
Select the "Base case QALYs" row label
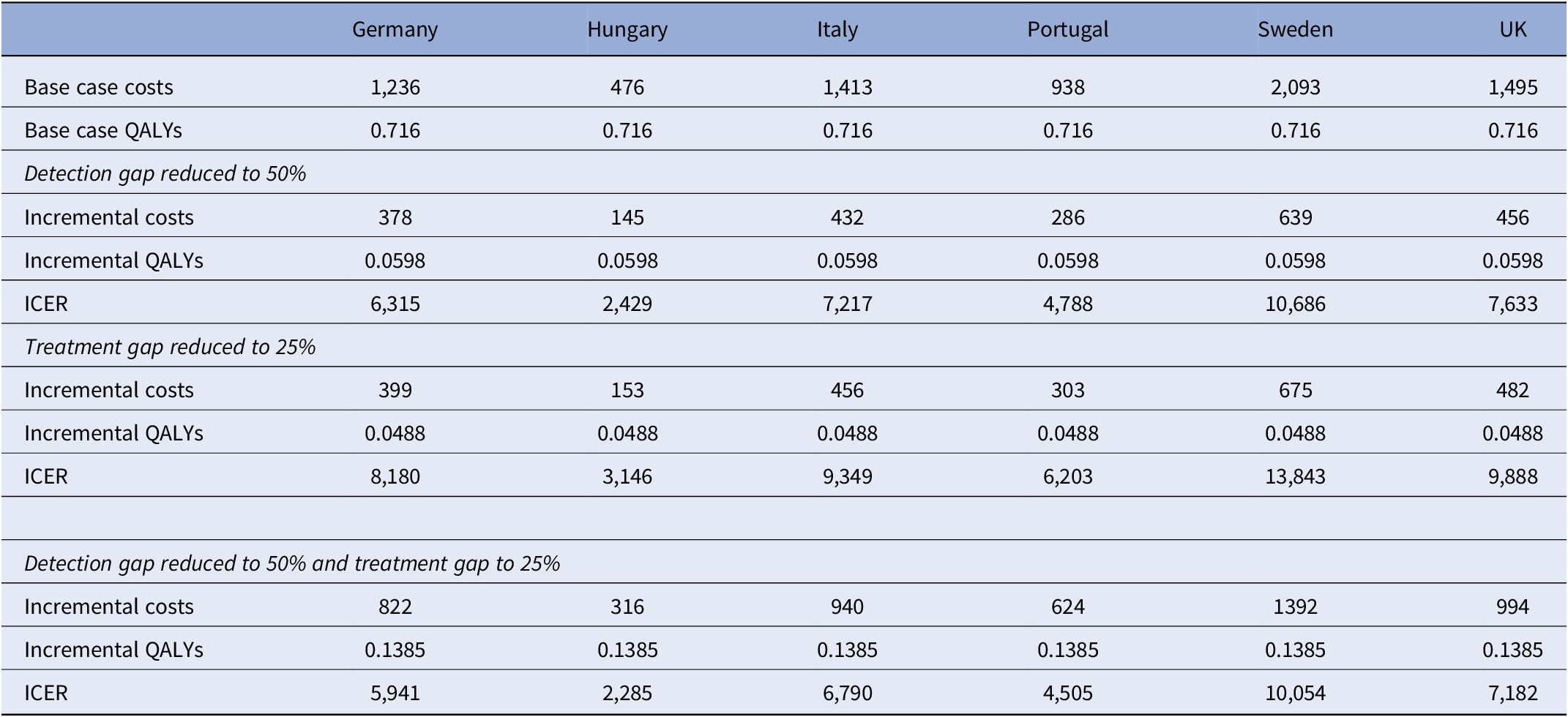click(103, 130)
